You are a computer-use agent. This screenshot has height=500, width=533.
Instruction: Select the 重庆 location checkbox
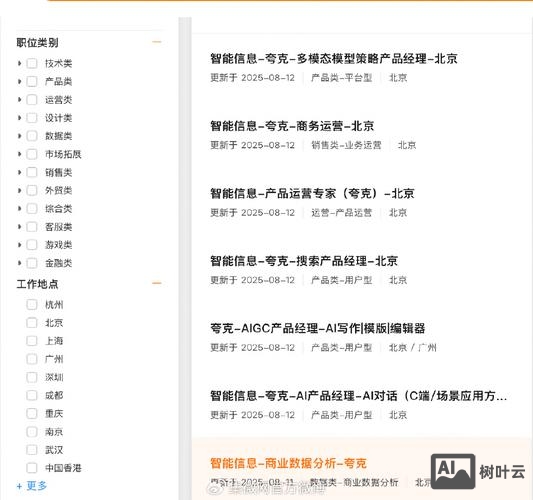pyautogui.click(x=32, y=413)
